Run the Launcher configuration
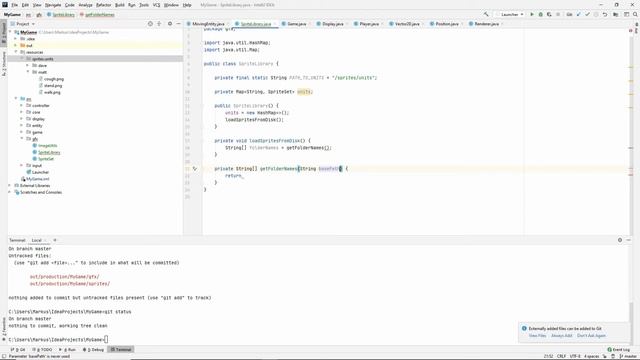 point(532,14)
